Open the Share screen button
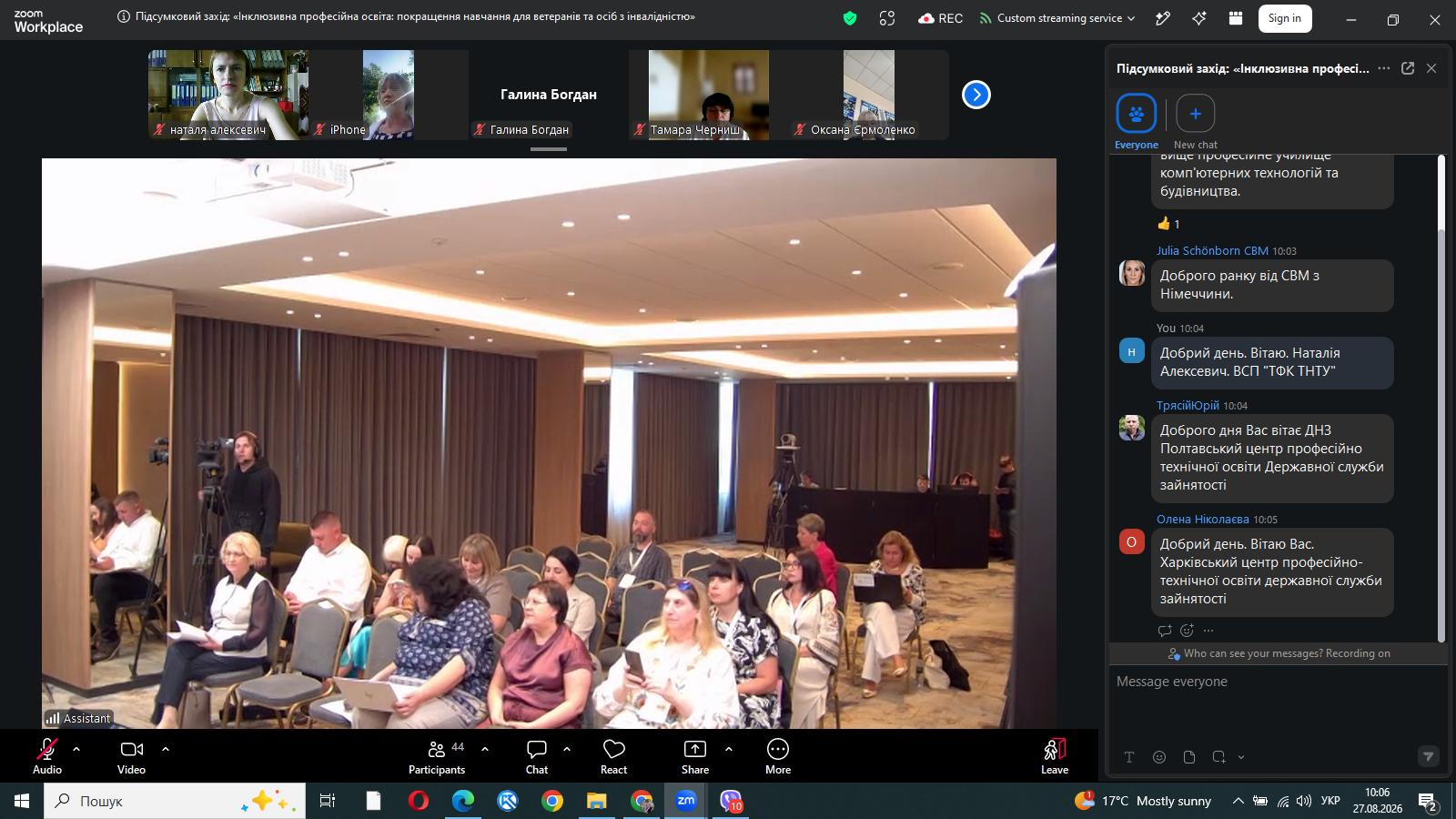Viewport: 1456px width, 819px height. pyautogui.click(x=695, y=756)
